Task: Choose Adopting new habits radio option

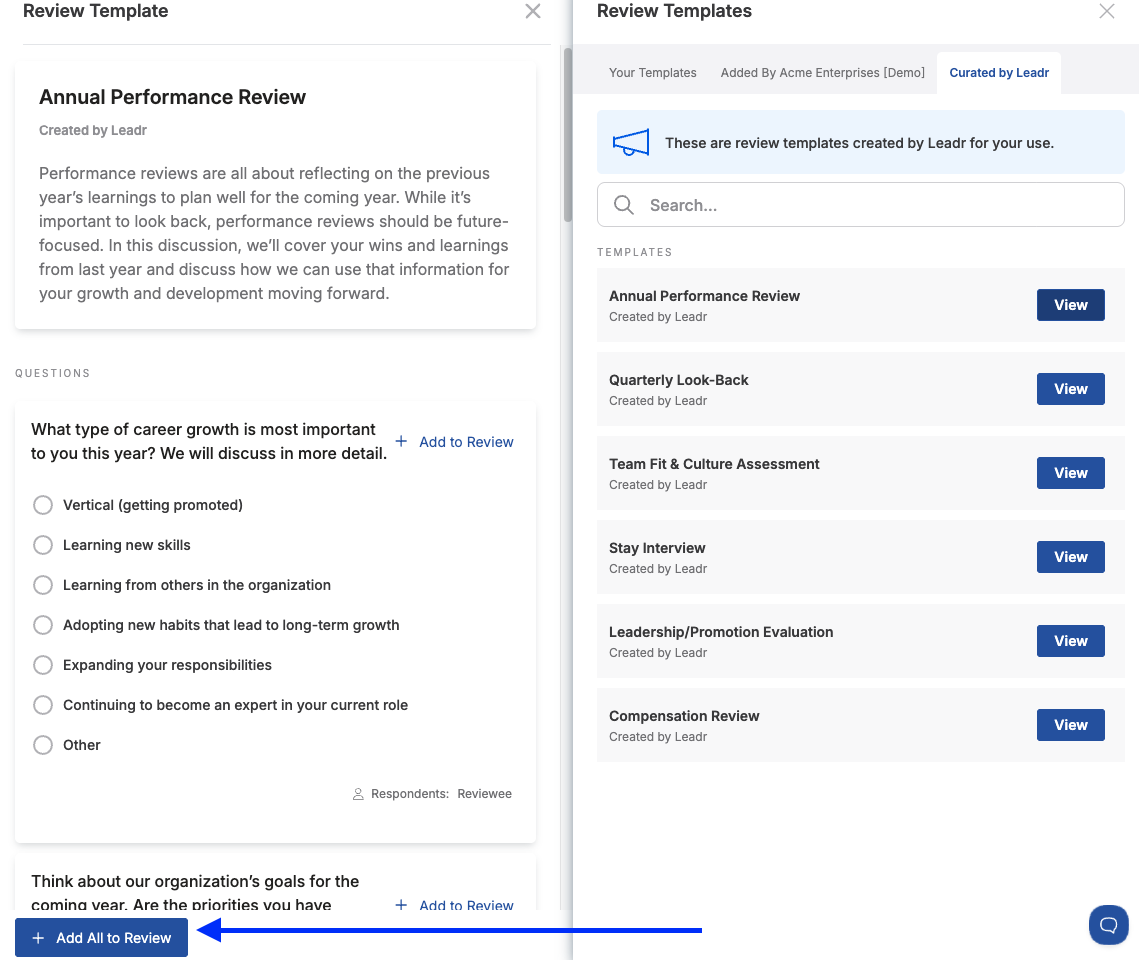Action: tap(43, 625)
